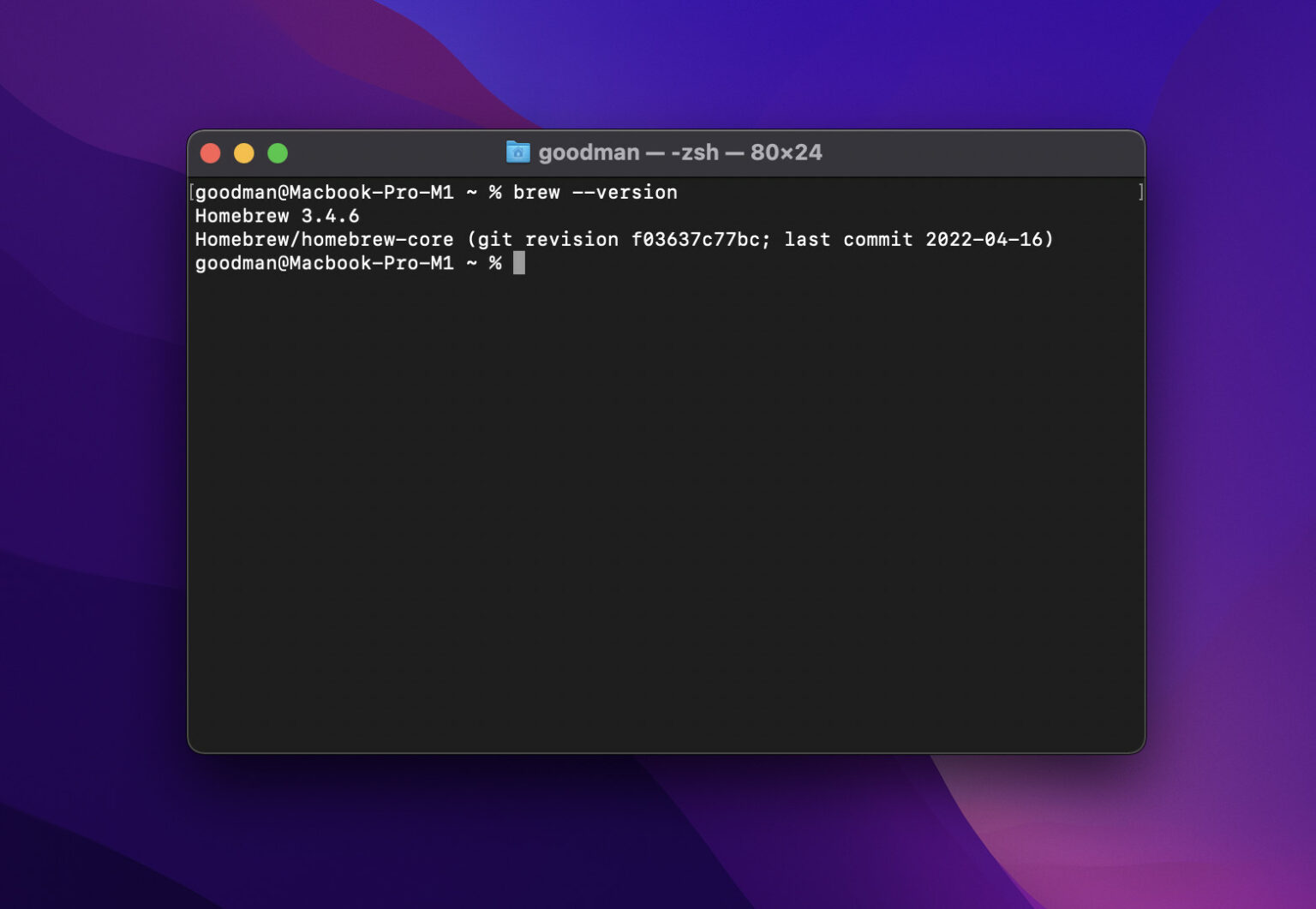This screenshot has height=909, width=1316.
Task: Click the first 'goodman@Macbook-Pro-M1' prompt
Action: 325,192
